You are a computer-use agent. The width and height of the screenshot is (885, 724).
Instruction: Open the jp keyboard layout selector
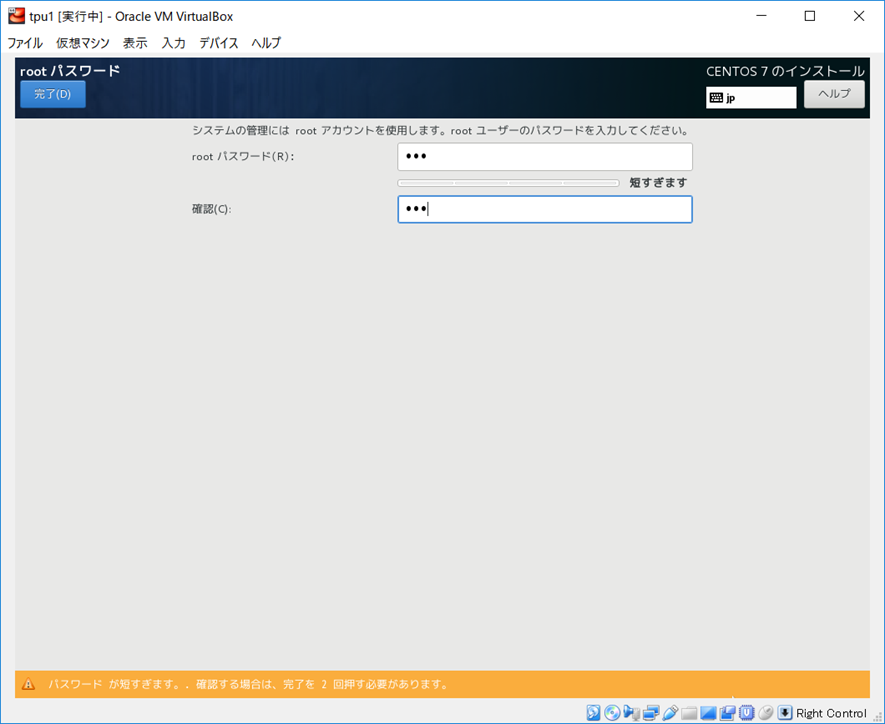(x=751, y=97)
